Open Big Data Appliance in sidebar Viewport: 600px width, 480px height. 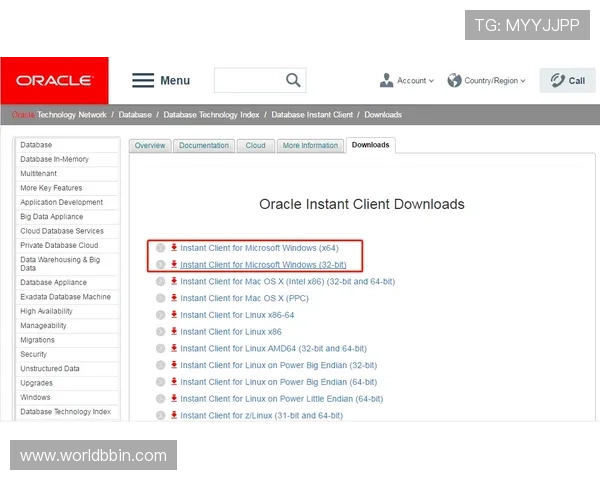(52, 217)
